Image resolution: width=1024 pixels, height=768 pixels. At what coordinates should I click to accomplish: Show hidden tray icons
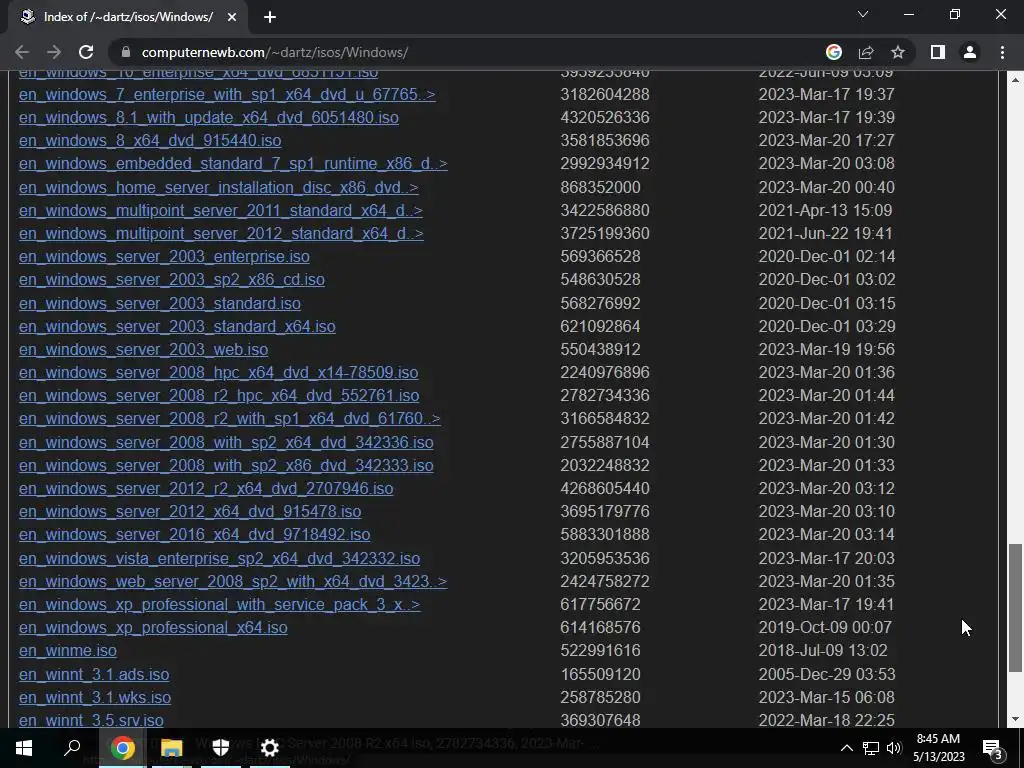(x=846, y=748)
